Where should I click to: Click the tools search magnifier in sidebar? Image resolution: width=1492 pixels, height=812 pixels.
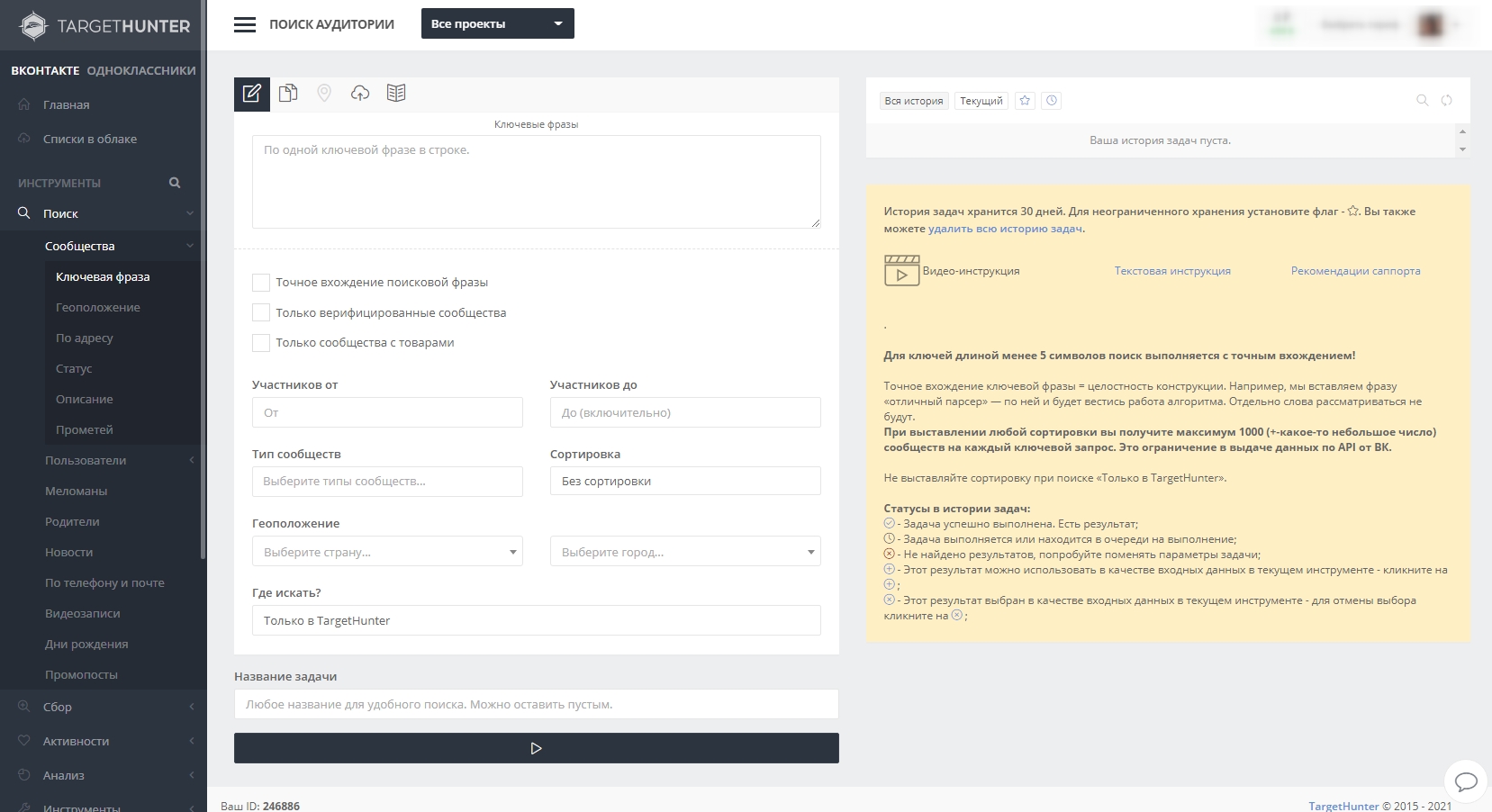coord(175,183)
